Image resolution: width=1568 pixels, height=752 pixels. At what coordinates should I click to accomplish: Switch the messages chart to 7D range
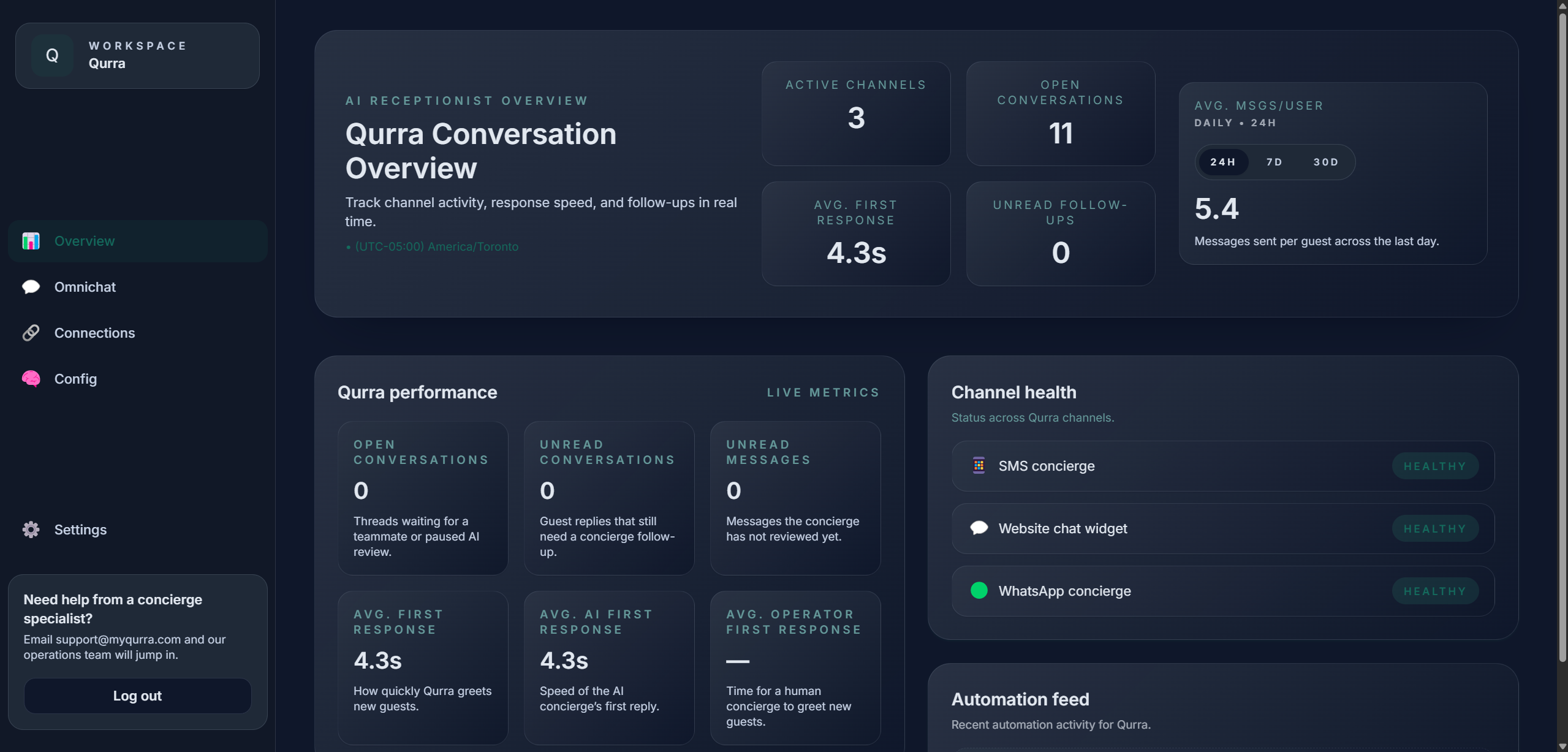click(1273, 161)
